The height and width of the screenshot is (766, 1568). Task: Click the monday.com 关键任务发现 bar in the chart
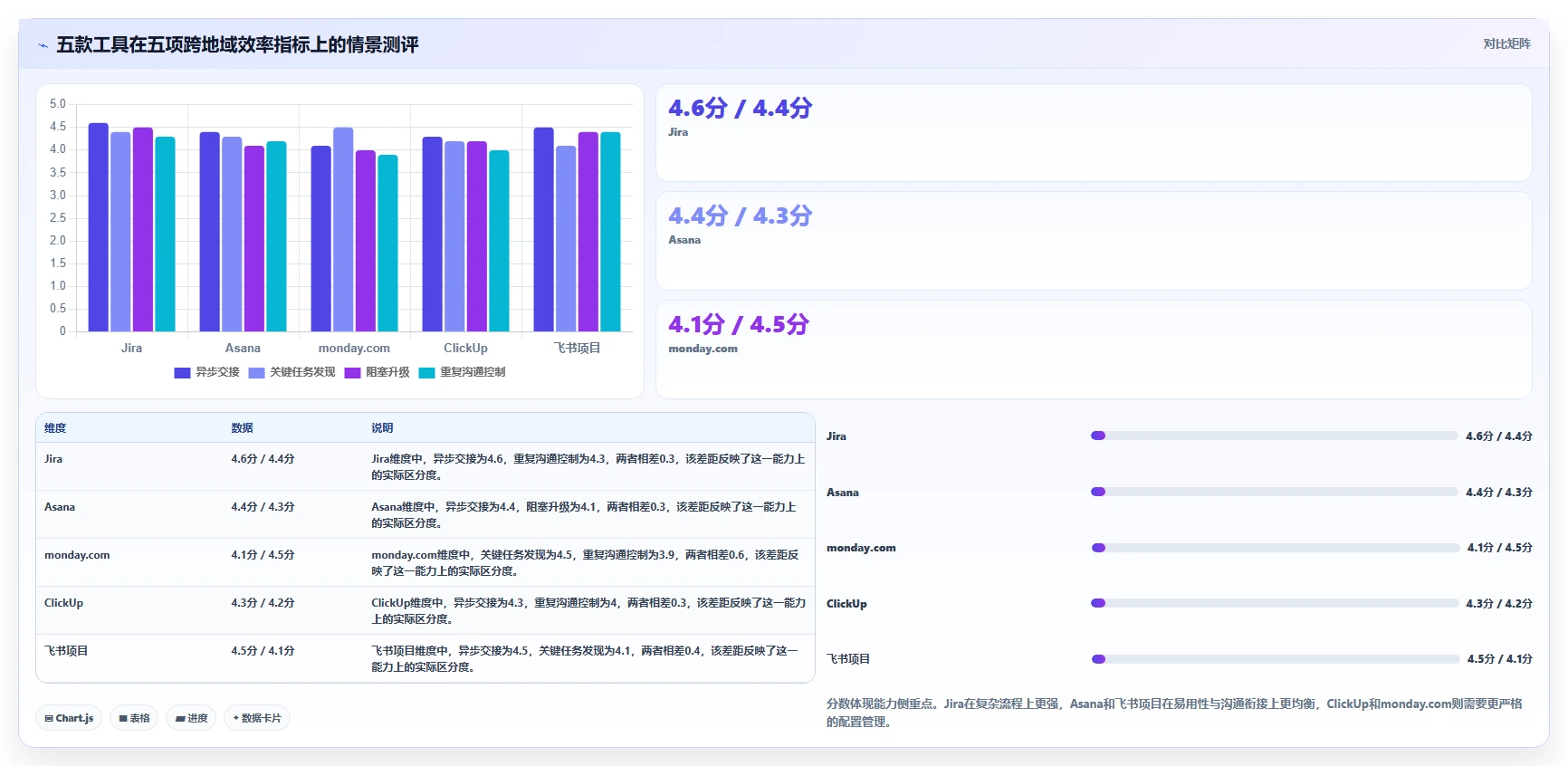[343, 229]
